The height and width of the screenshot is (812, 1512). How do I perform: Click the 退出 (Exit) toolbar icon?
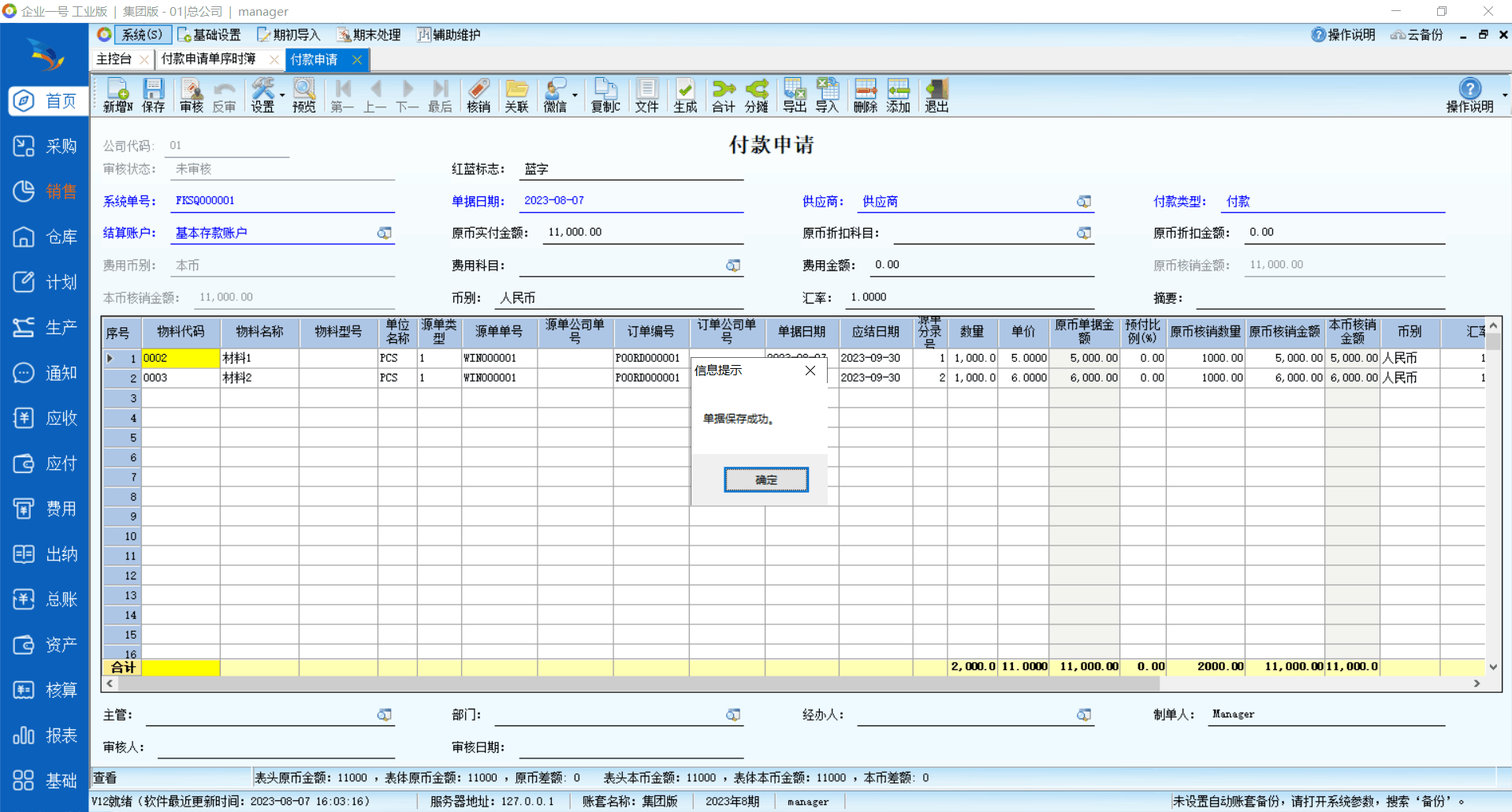[x=937, y=95]
